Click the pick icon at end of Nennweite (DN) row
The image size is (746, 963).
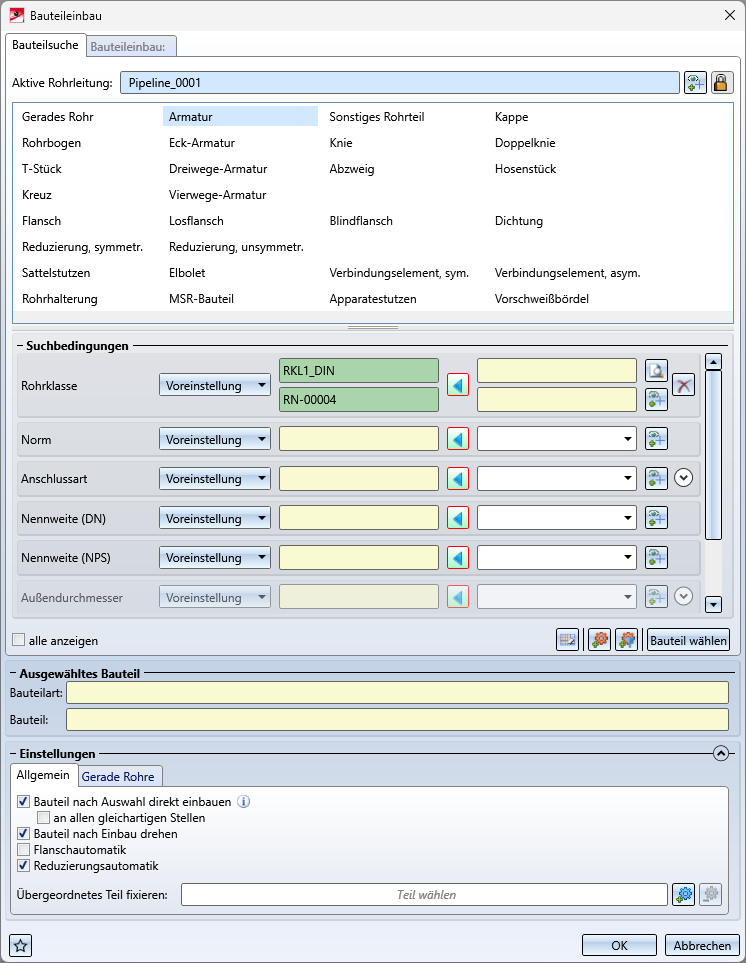tap(656, 518)
